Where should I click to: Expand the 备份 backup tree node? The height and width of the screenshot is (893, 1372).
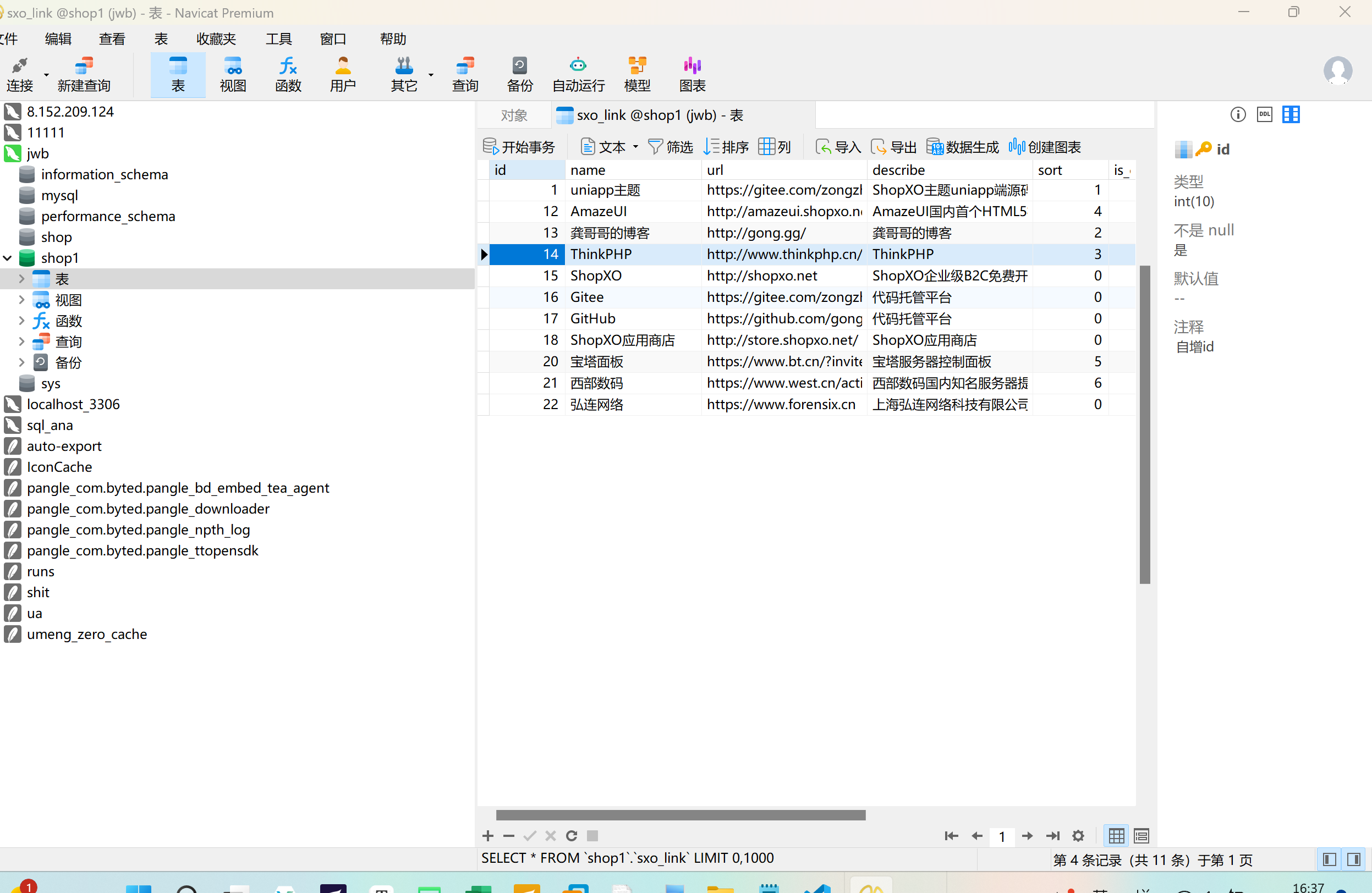point(22,362)
